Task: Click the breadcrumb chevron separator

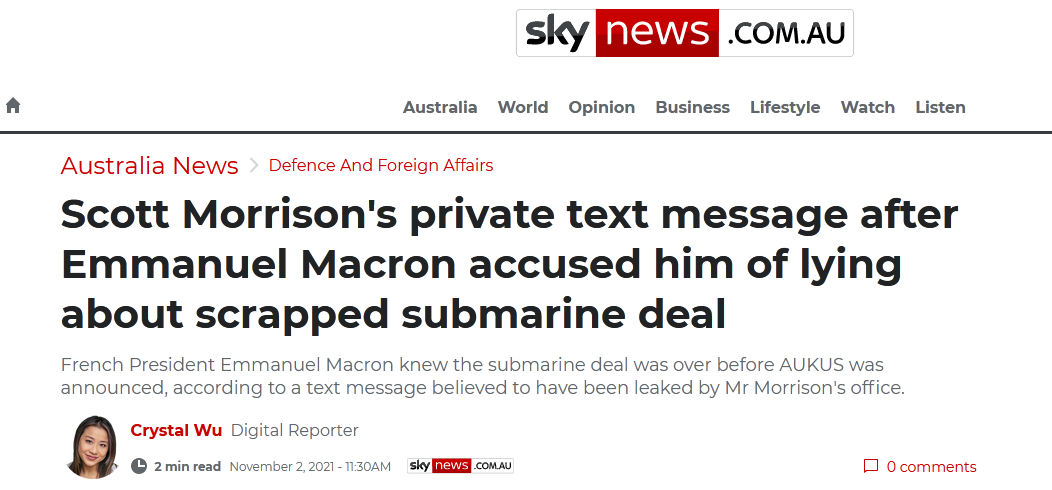Action: [254, 165]
